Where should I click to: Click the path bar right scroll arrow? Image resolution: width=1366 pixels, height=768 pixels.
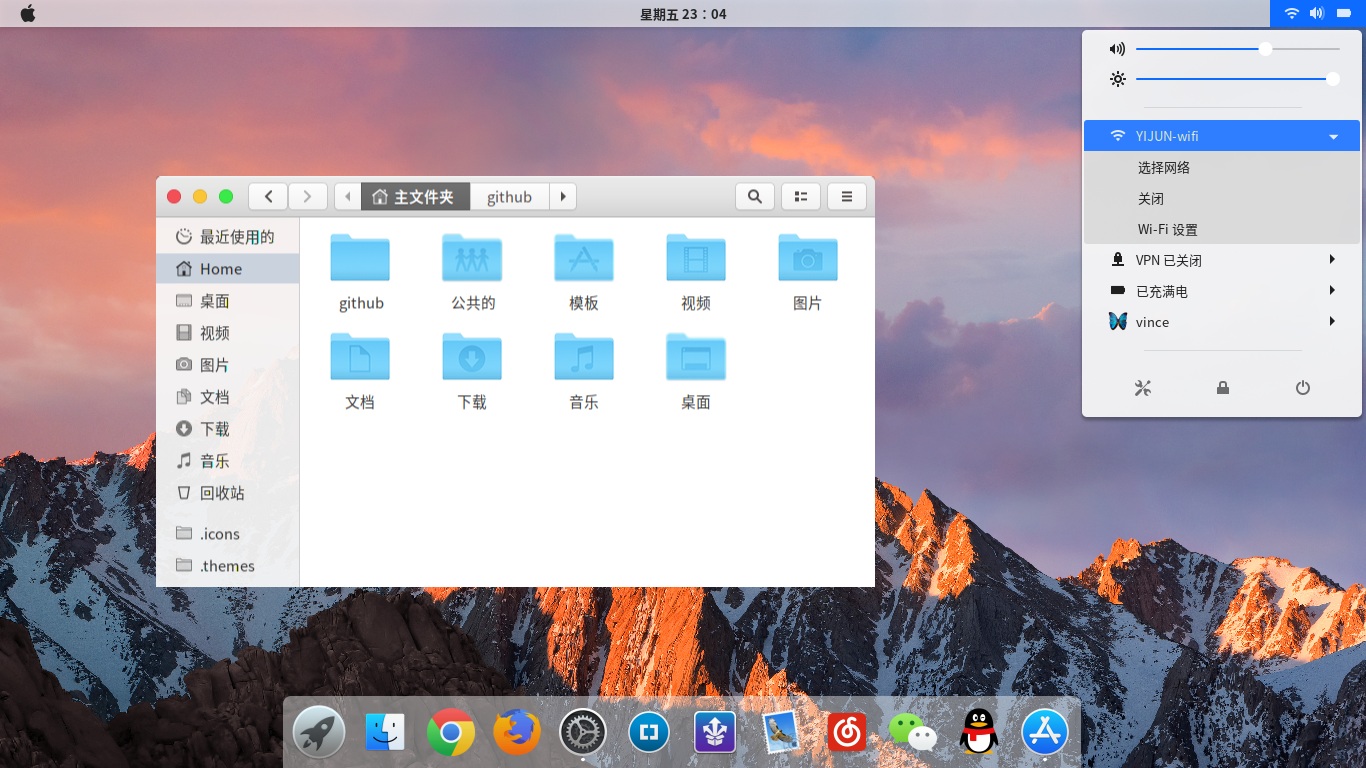pos(563,197)
